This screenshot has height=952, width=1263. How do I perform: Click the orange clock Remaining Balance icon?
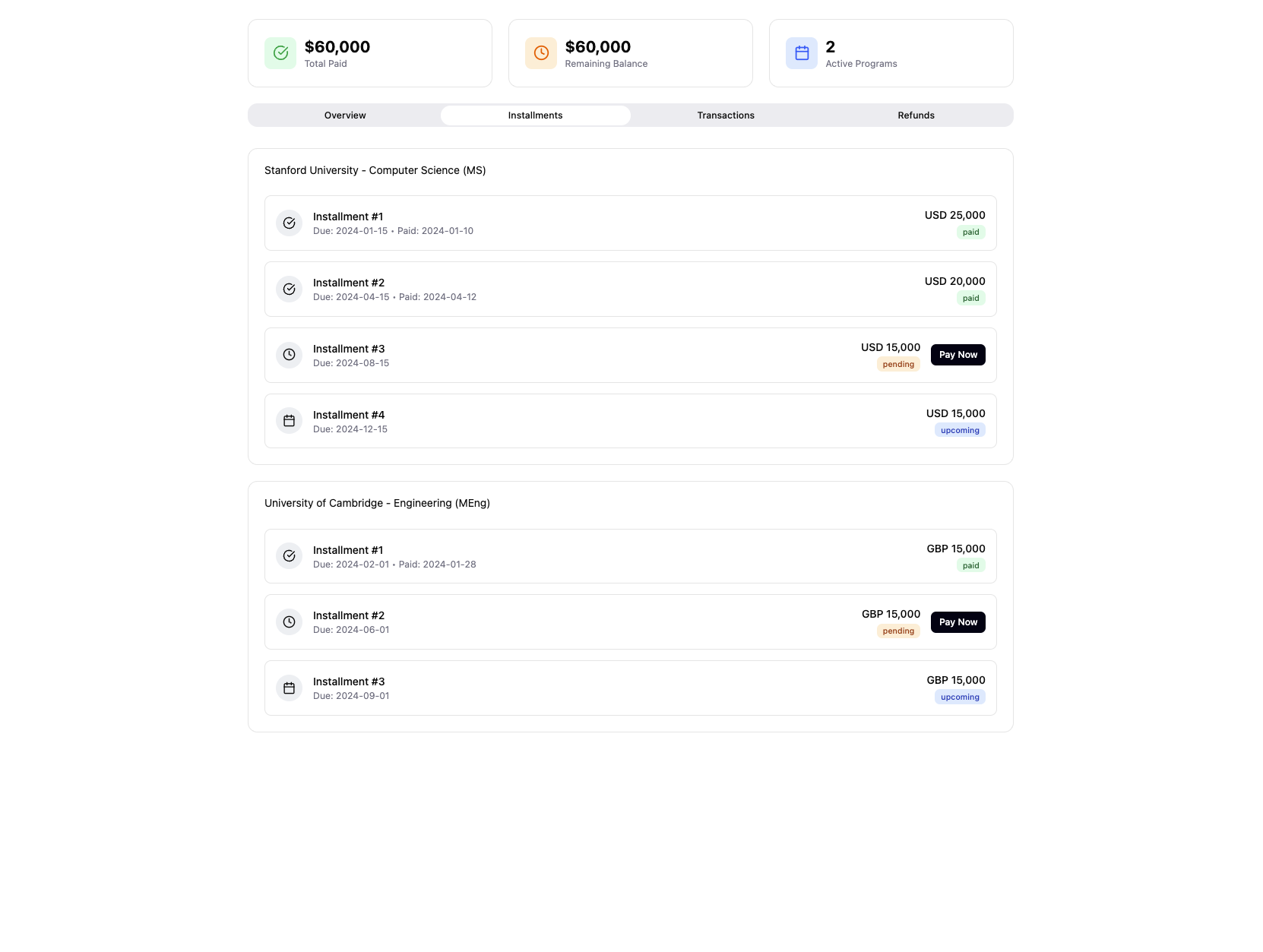point(541,53)
